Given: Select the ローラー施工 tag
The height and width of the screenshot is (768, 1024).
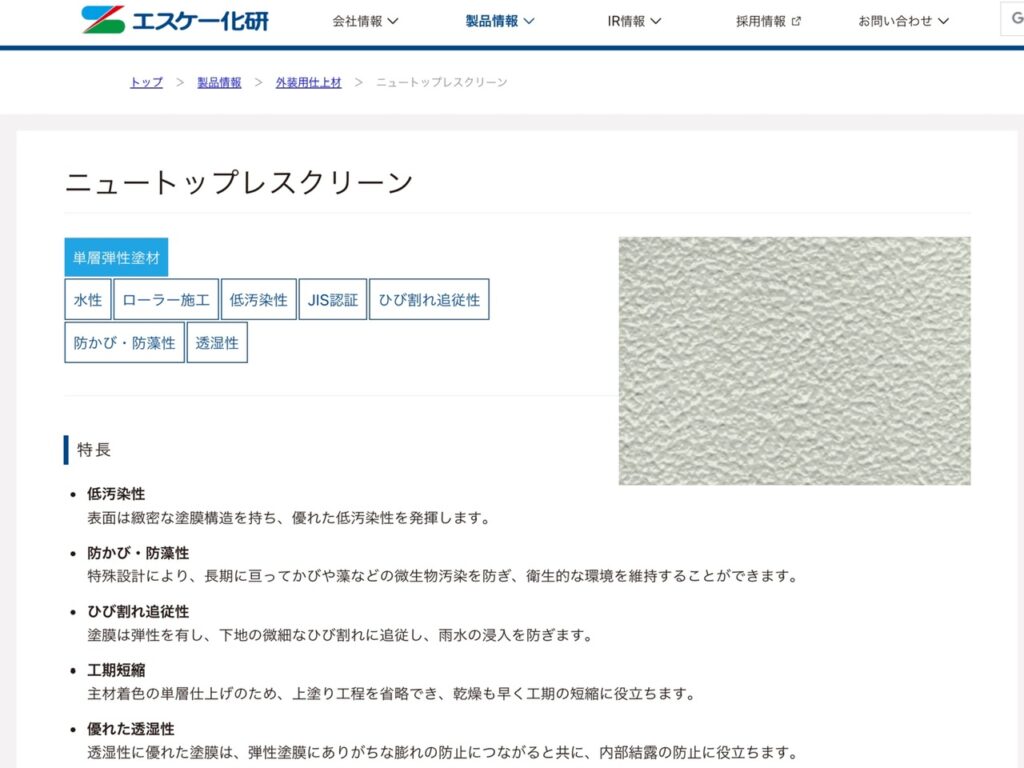Looking at the screenshot, I should (x=166, y=300).
